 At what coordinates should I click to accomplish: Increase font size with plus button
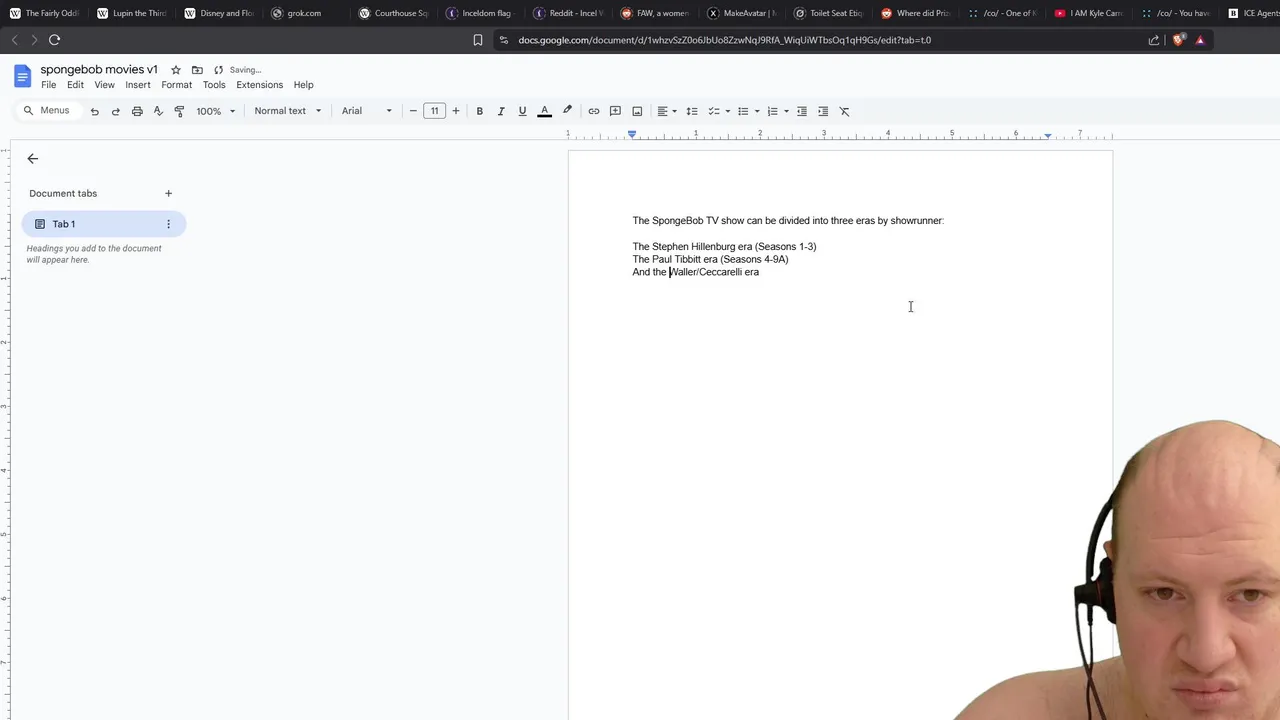(x=456, y=111)
